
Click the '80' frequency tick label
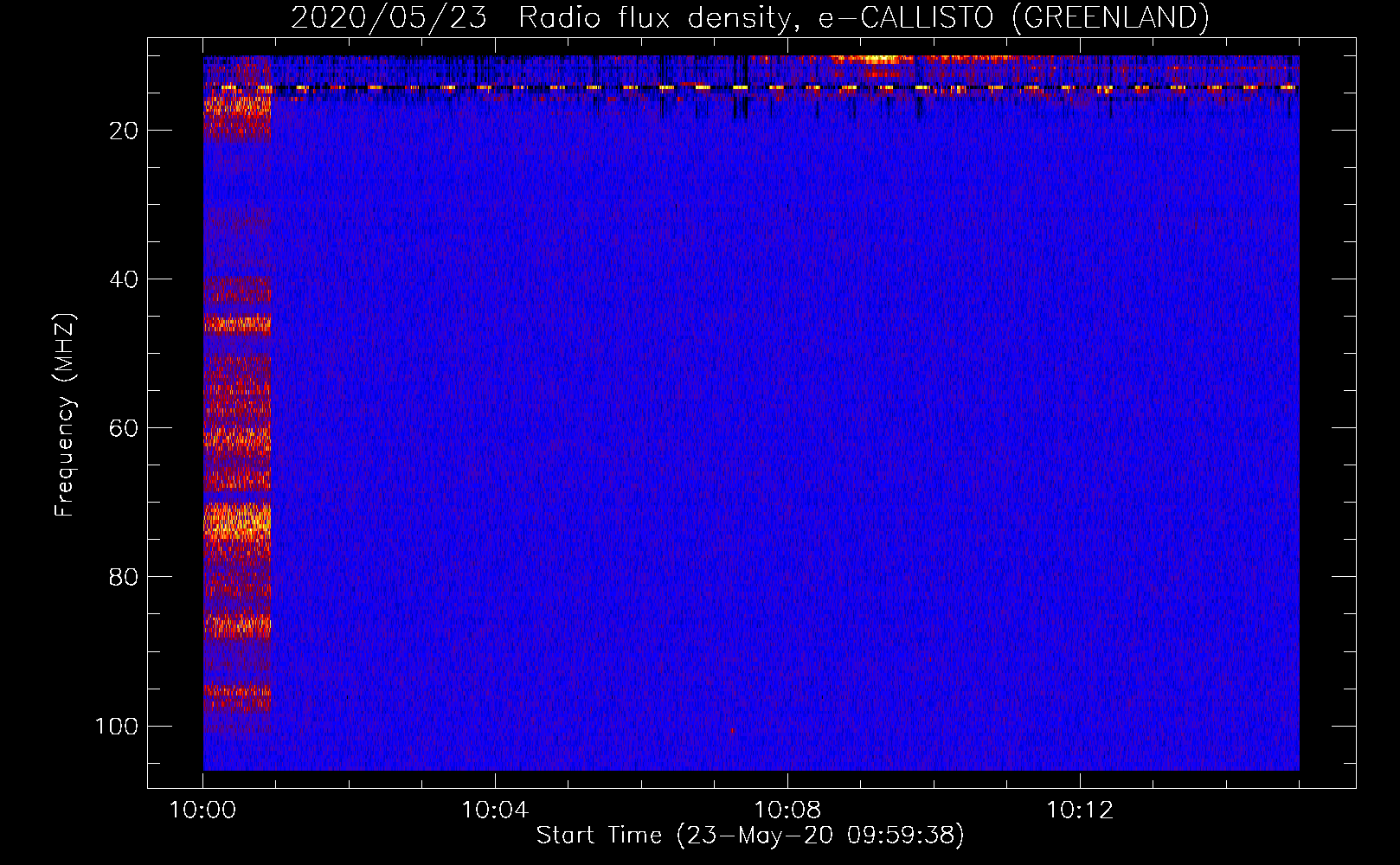pos(124,577)
